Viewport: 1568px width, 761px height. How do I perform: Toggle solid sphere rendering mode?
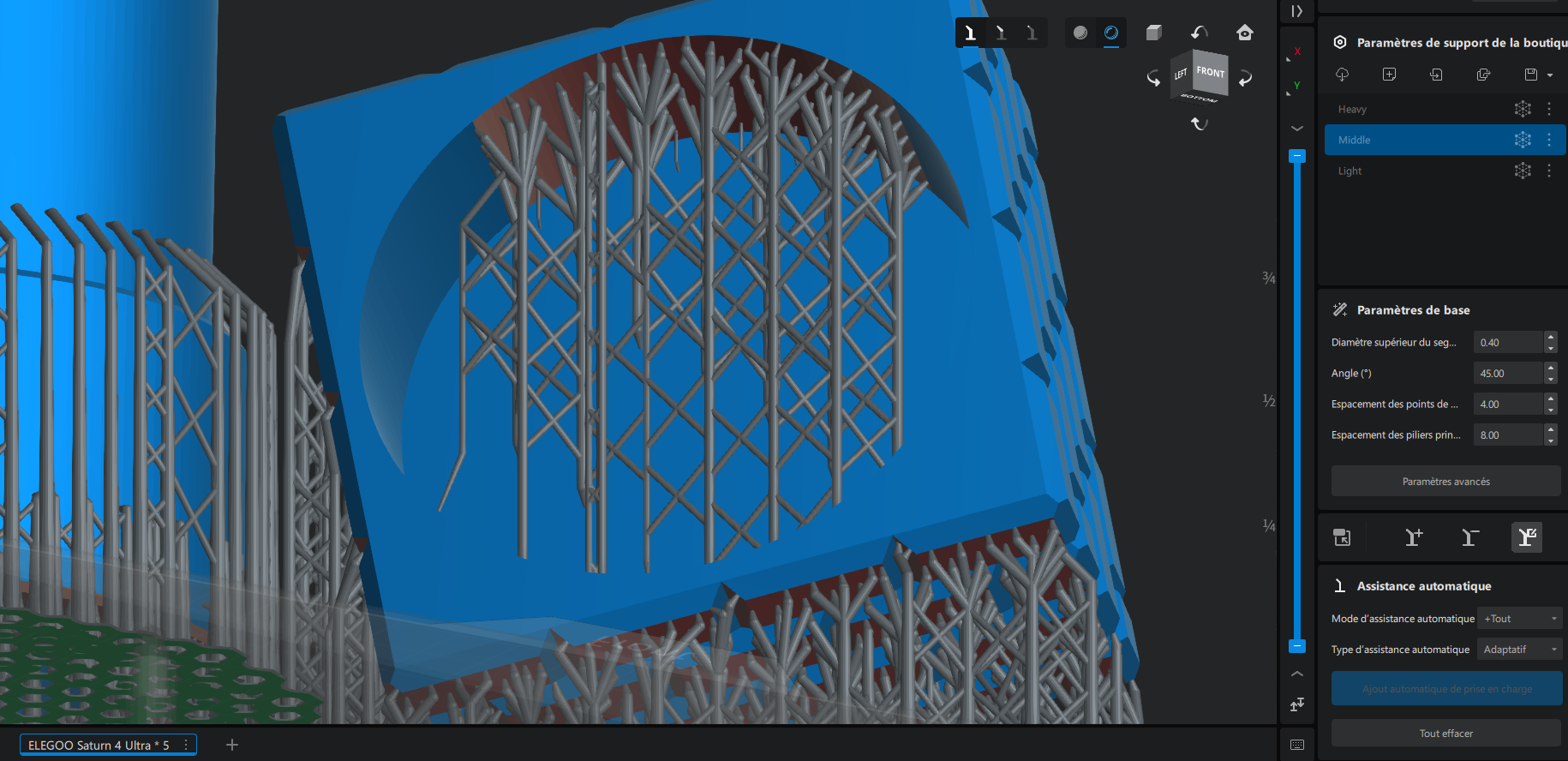[x=1080, y=33]
